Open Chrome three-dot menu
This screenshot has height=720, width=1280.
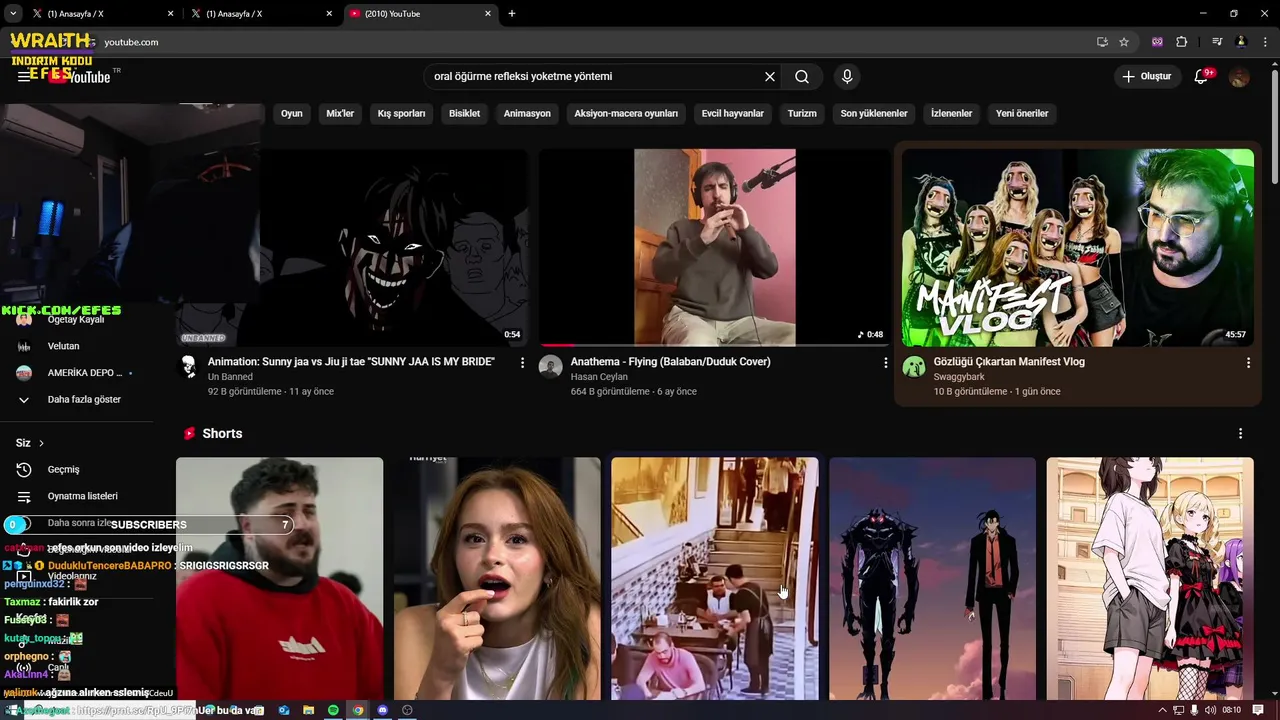point(1265,42)
